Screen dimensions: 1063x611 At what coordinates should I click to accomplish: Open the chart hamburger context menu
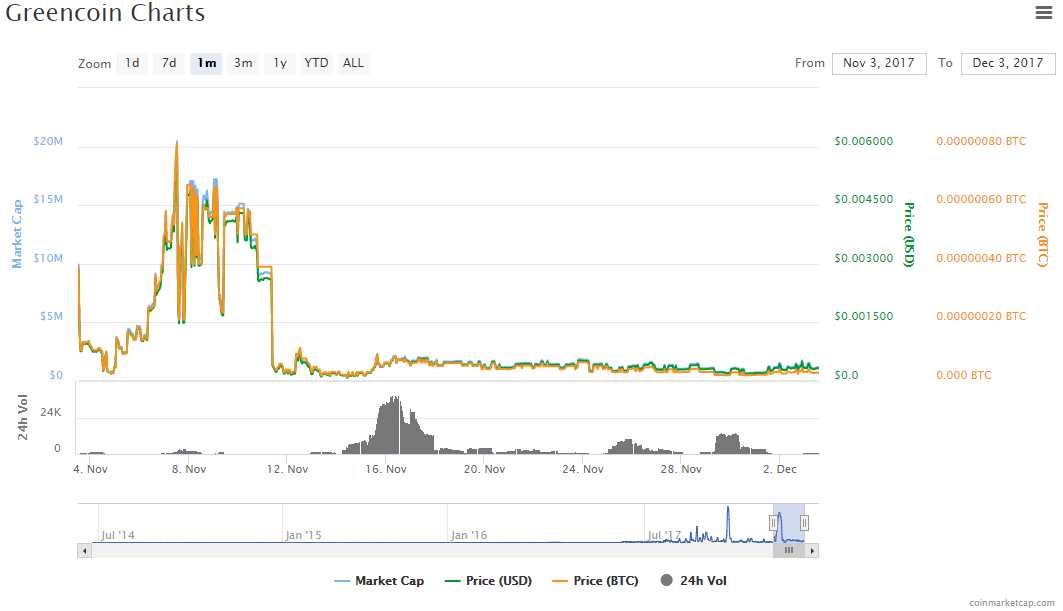pos(1043,13)
